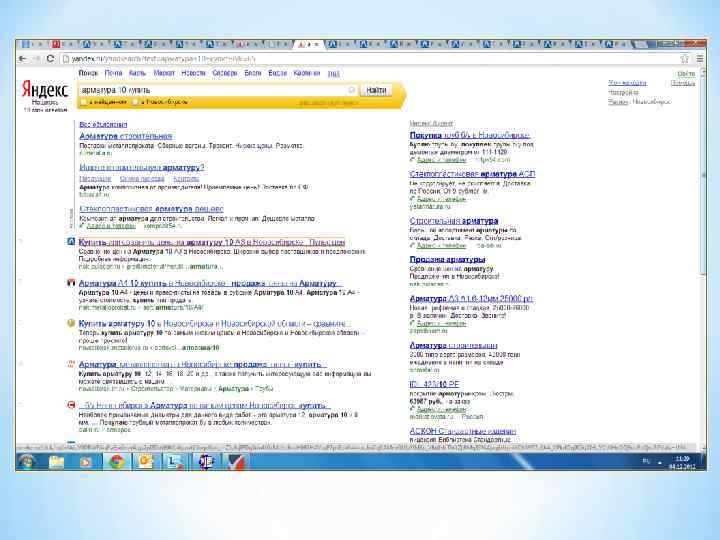Screen dimensions: 720x540
Task: Open the Словари service tab
Action: point(225,73)
